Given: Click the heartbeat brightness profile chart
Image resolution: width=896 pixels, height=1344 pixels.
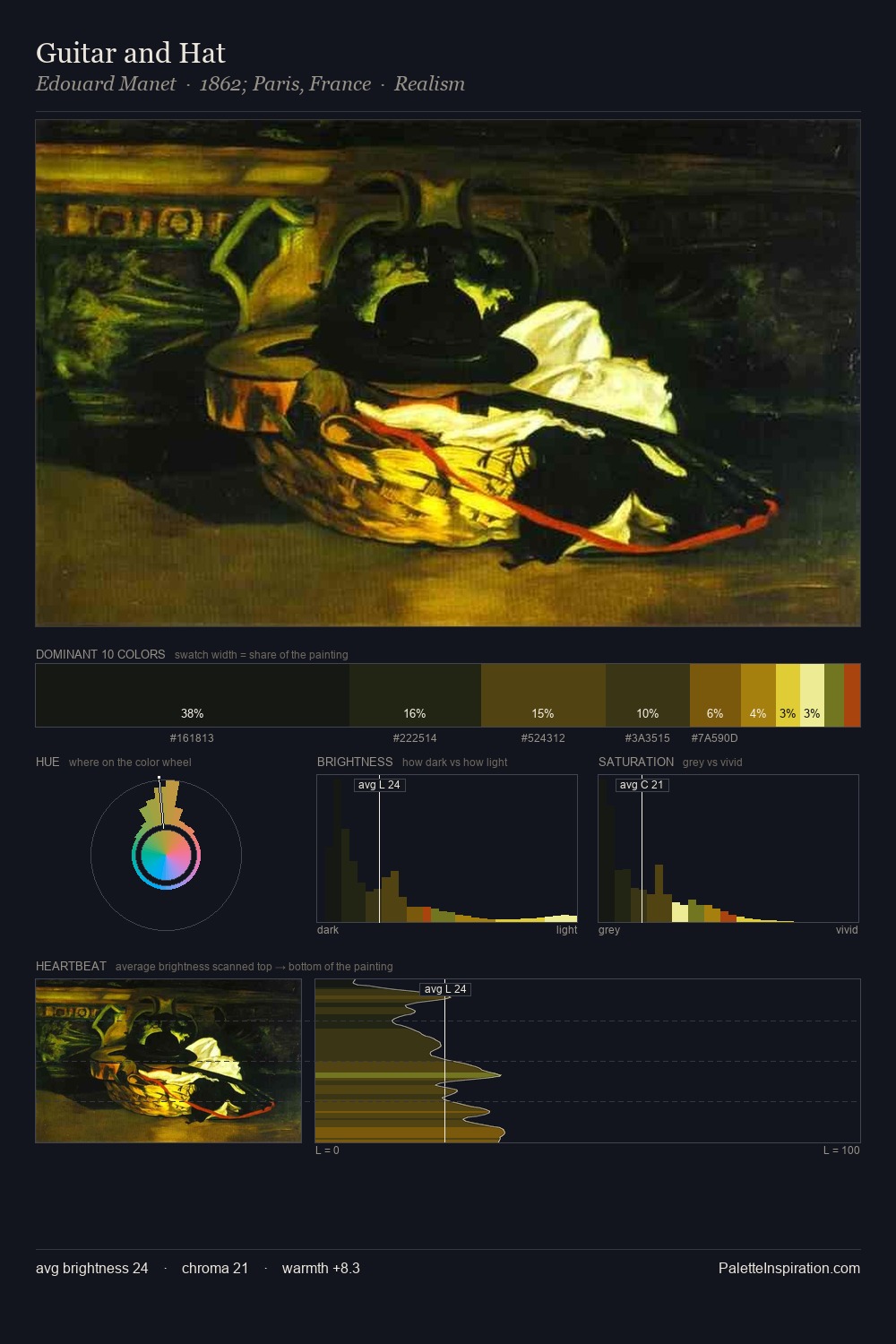Looking at the screenshot, I should tap(588, 1061).
